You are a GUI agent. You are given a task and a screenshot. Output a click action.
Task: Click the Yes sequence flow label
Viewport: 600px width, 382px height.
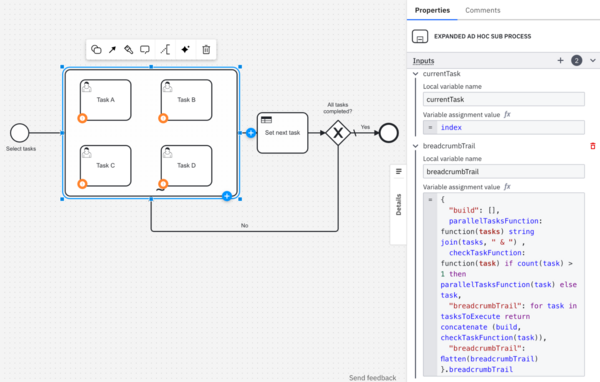pyautogui.click(x=365, y=127)
